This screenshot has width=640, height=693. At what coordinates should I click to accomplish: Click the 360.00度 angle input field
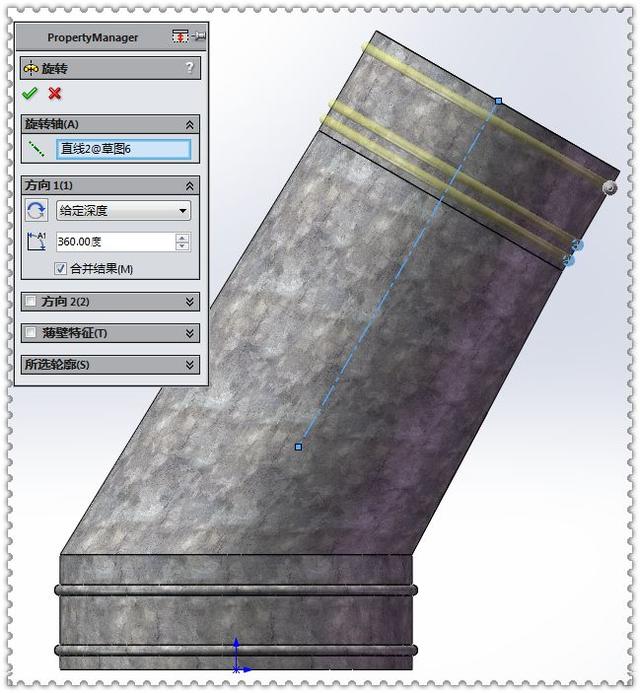116,242
